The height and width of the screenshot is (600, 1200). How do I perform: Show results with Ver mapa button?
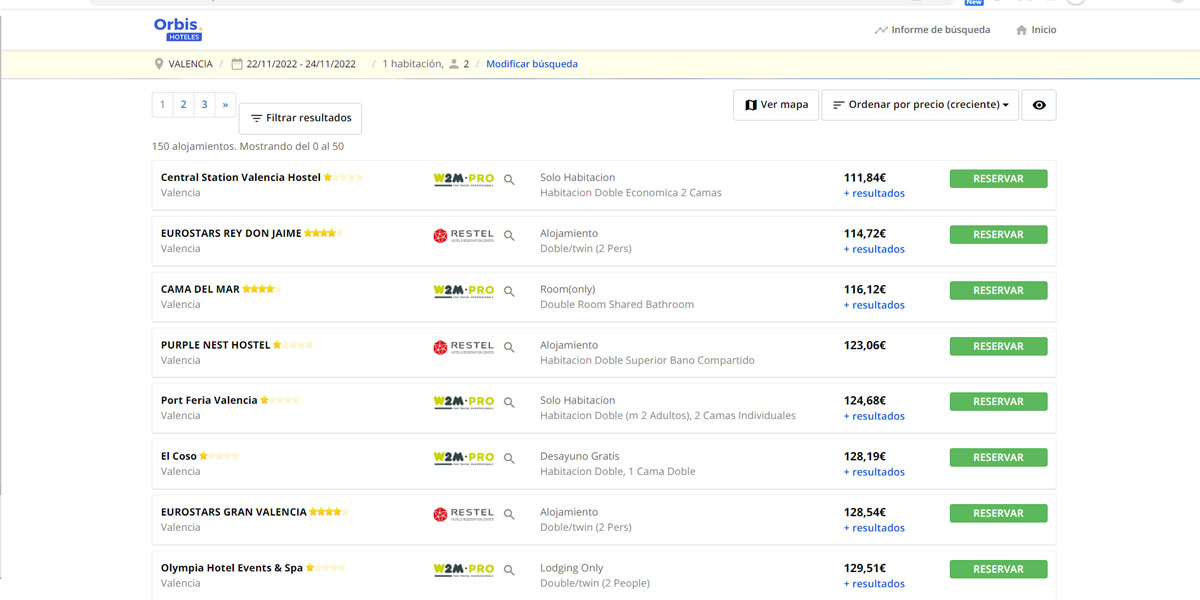click(x=776, y=105)
